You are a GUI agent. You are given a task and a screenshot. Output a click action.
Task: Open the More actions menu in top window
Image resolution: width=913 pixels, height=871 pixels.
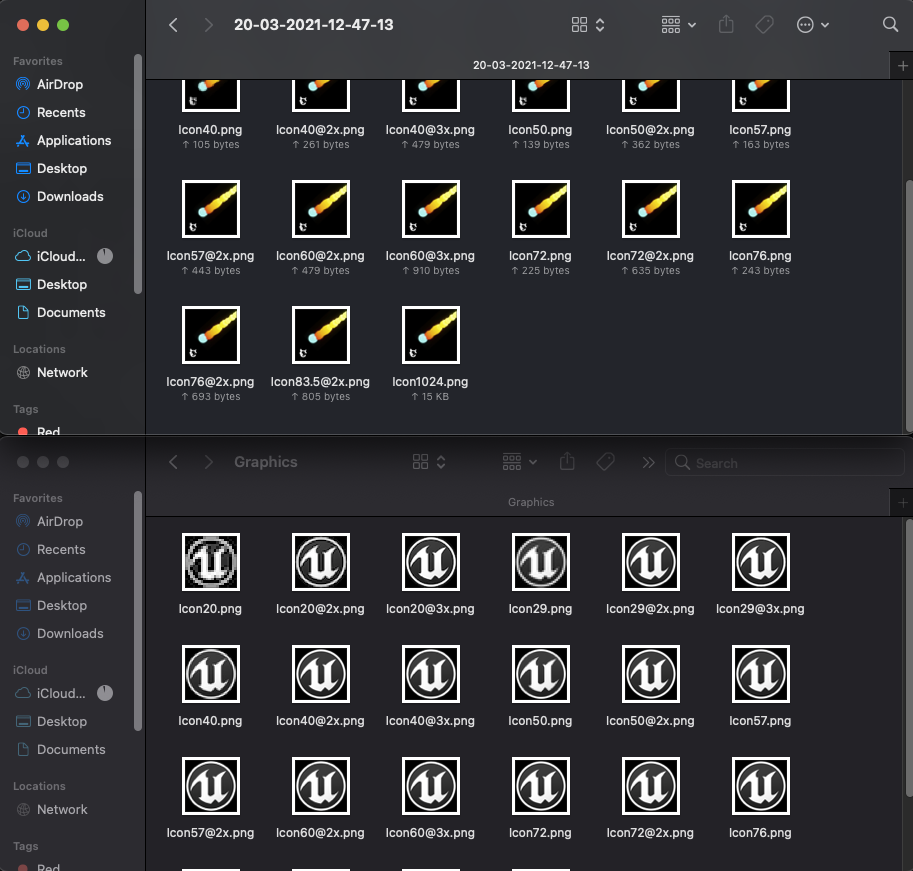812,25
